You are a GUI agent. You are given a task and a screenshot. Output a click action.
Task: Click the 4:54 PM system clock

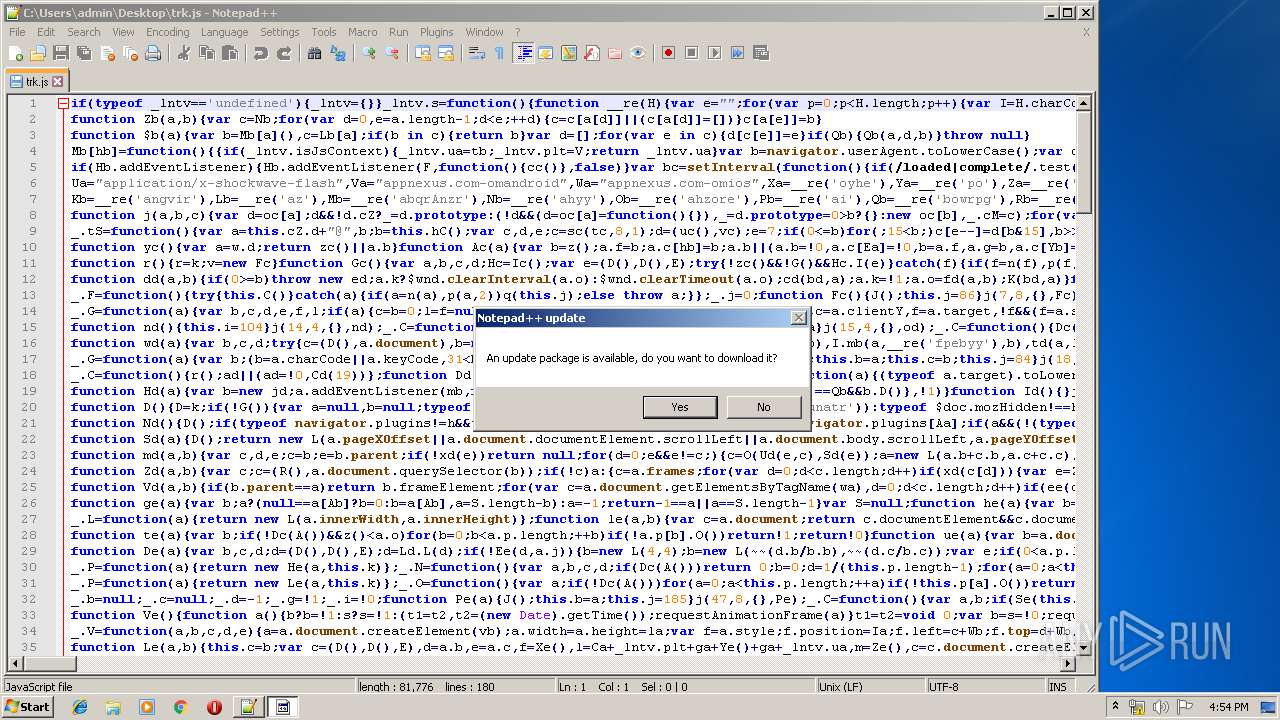click(x=1228, y=707)
